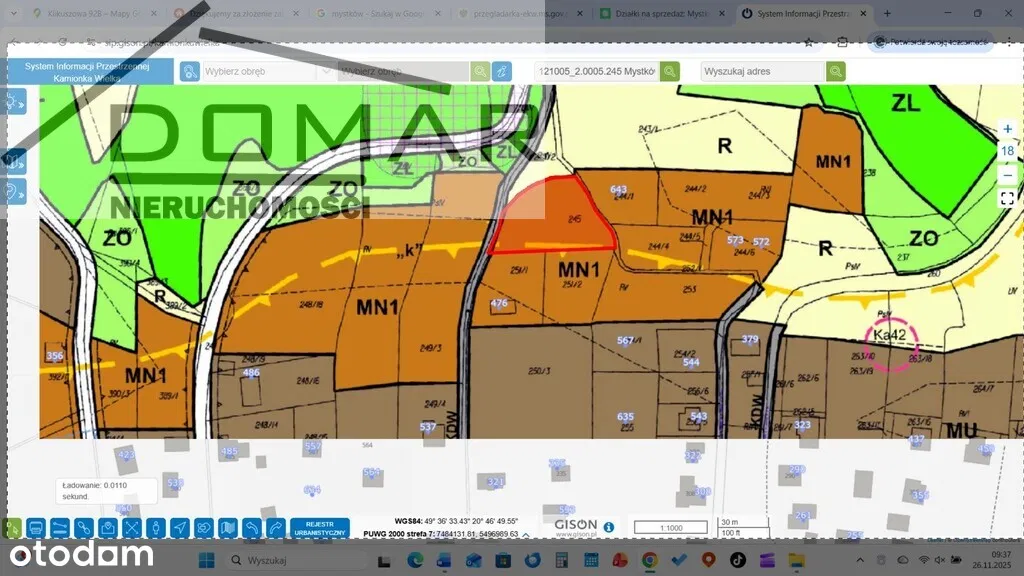
Task: Click the zoom in plus button
Action: click(x=1007, y=129)
